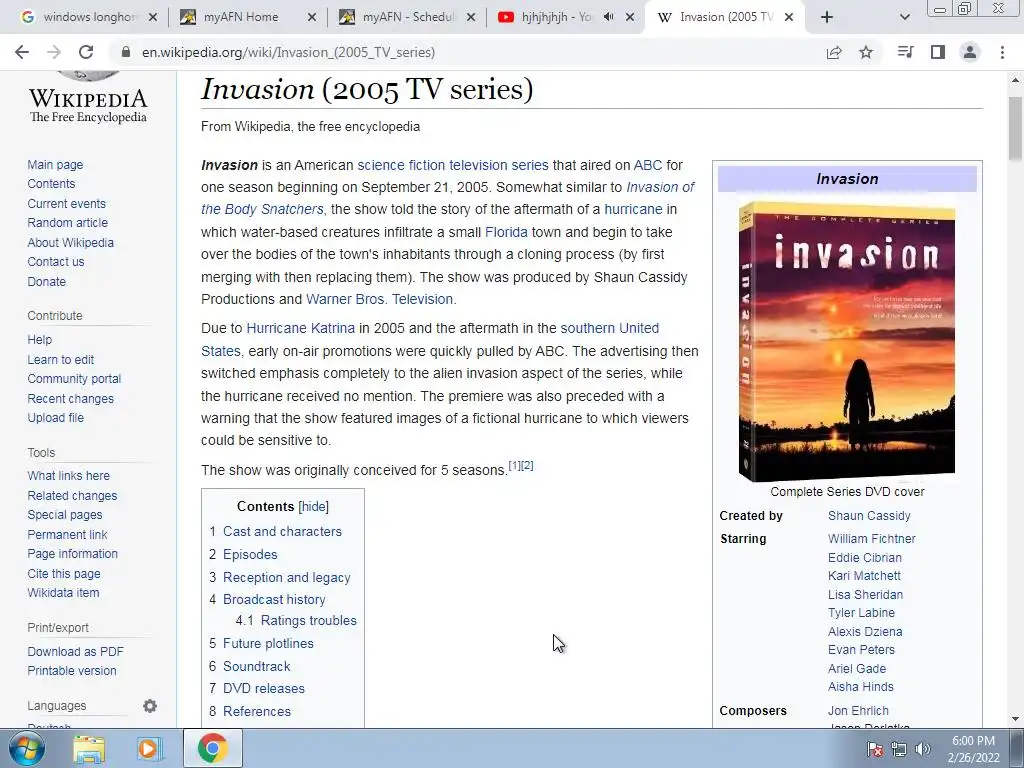Image resolution: width=1024 pixels, height=768 pixels.
Task: Open Warner Bros. Television link
Action: tap(379, 299)
